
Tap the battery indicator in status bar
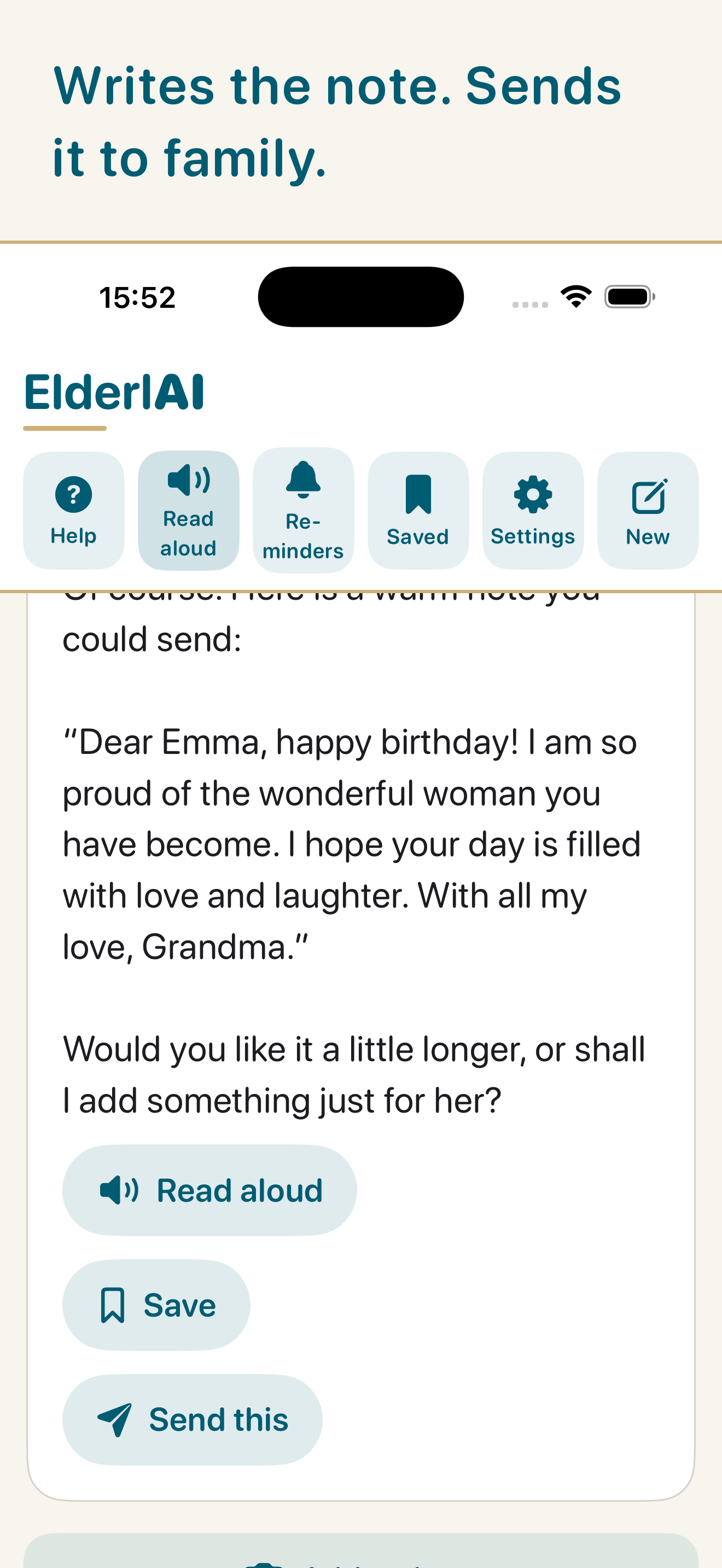point(630,296)
